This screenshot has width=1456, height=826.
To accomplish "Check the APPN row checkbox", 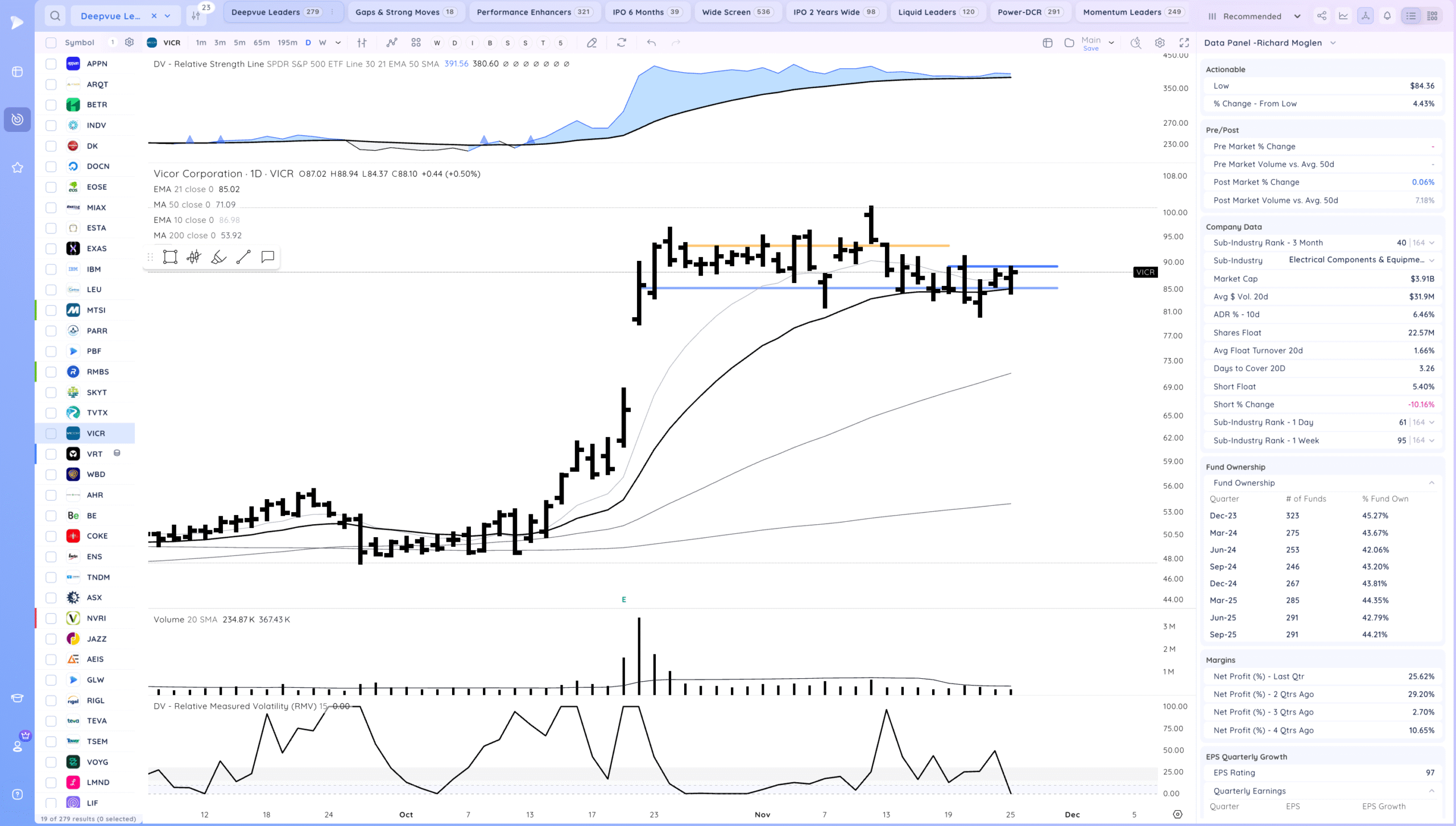I will pos(51,64).
